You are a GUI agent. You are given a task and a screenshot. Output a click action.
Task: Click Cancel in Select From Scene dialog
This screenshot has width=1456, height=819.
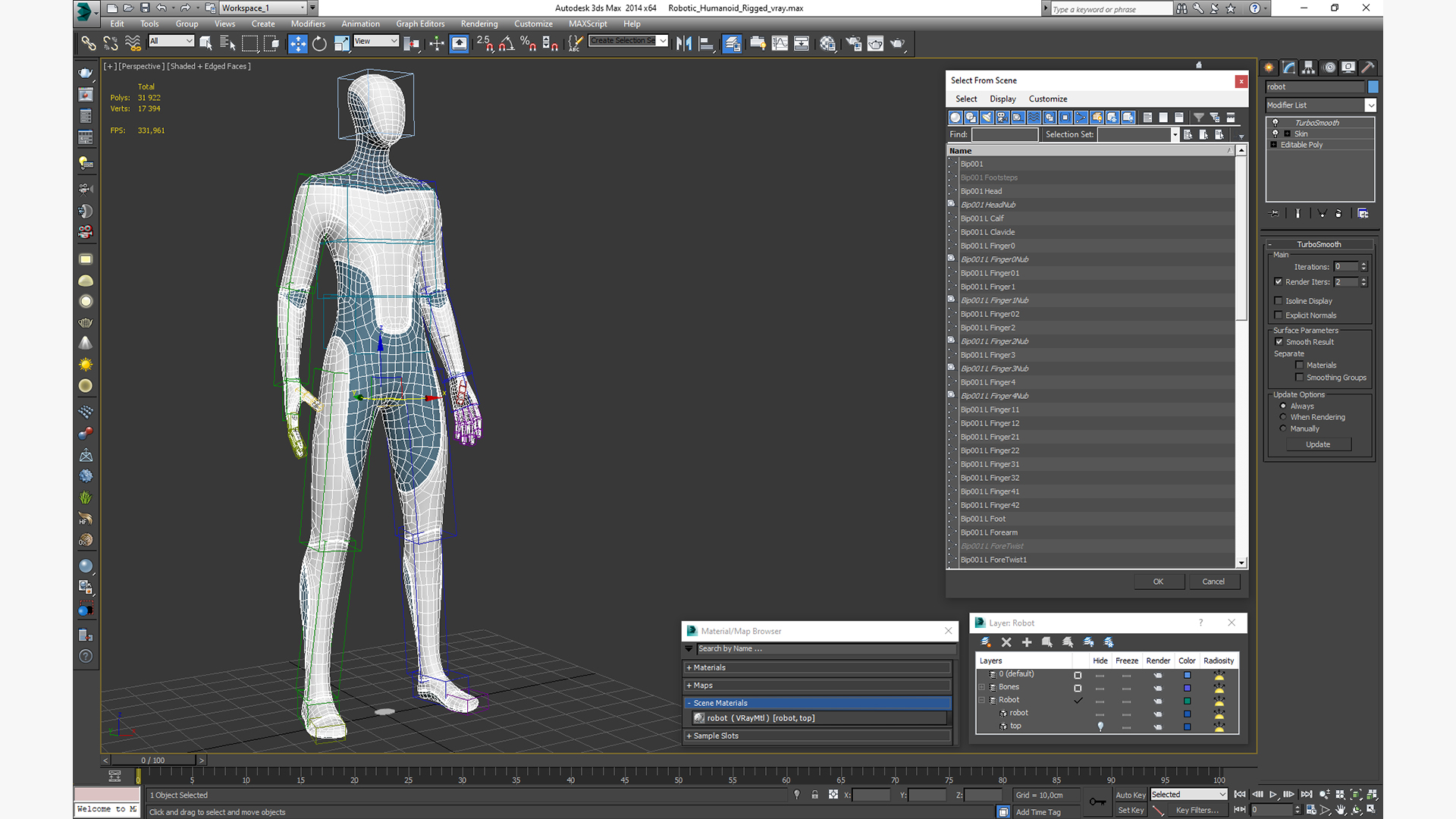1213,582
